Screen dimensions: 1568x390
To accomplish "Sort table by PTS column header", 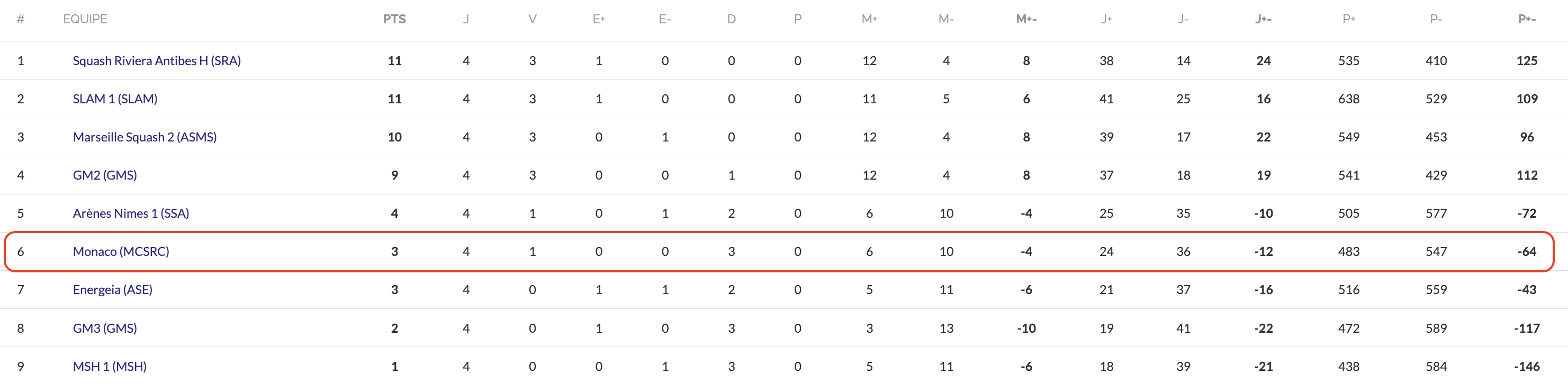I will point(394,20).
